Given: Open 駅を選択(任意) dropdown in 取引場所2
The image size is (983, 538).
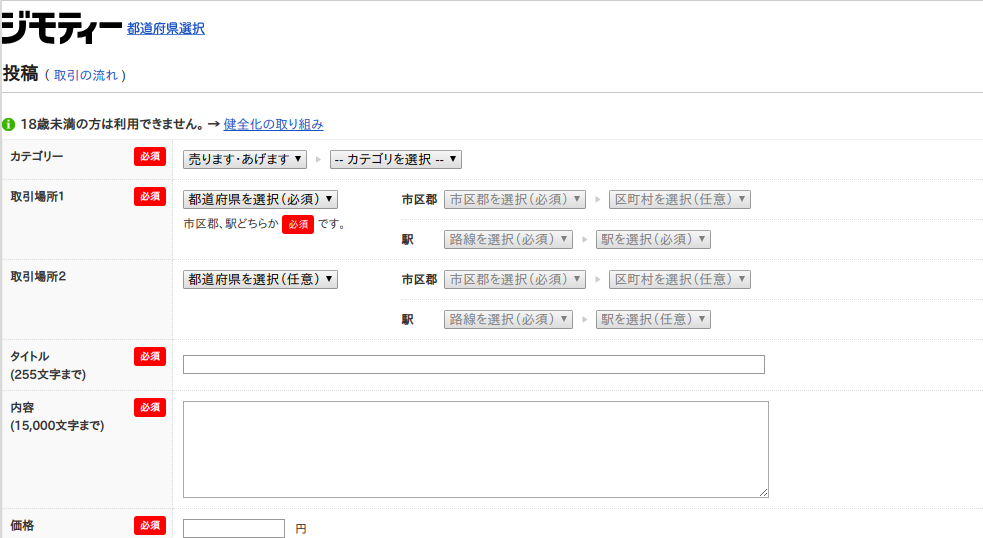Looking at the screenshot, I should (653, 319).
